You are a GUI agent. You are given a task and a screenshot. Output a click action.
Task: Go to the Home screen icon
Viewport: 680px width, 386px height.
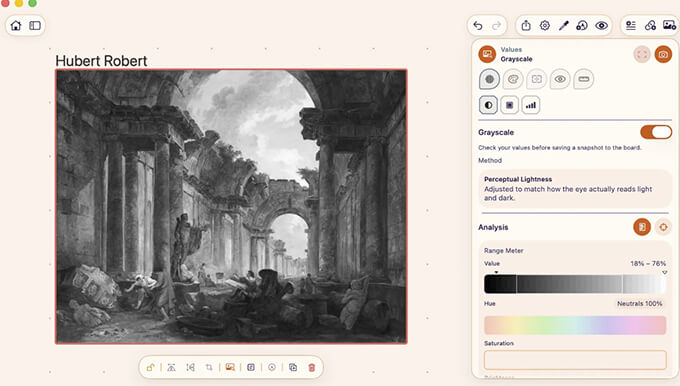[x=16, y=26]
